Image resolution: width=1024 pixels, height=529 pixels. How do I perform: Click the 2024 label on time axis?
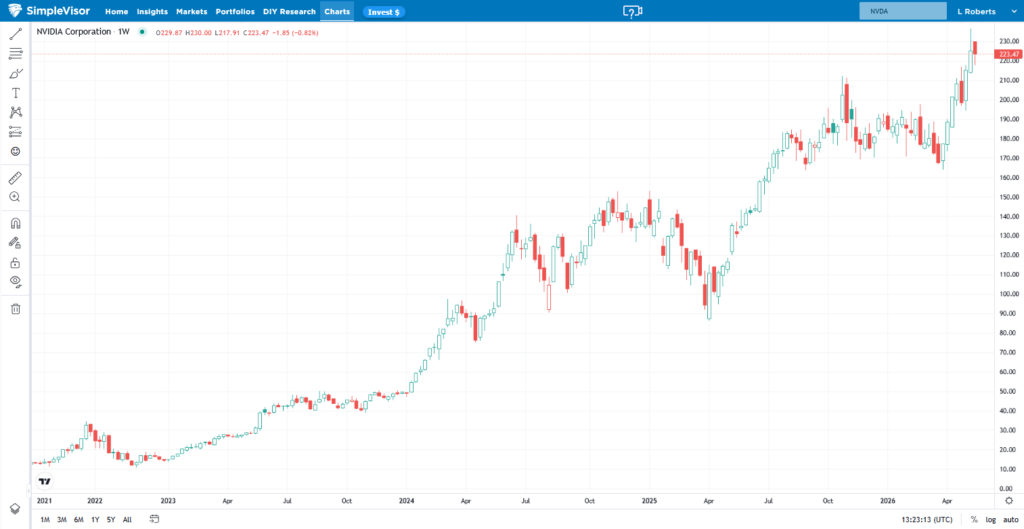pyautogui.click(x=406, y=501)
